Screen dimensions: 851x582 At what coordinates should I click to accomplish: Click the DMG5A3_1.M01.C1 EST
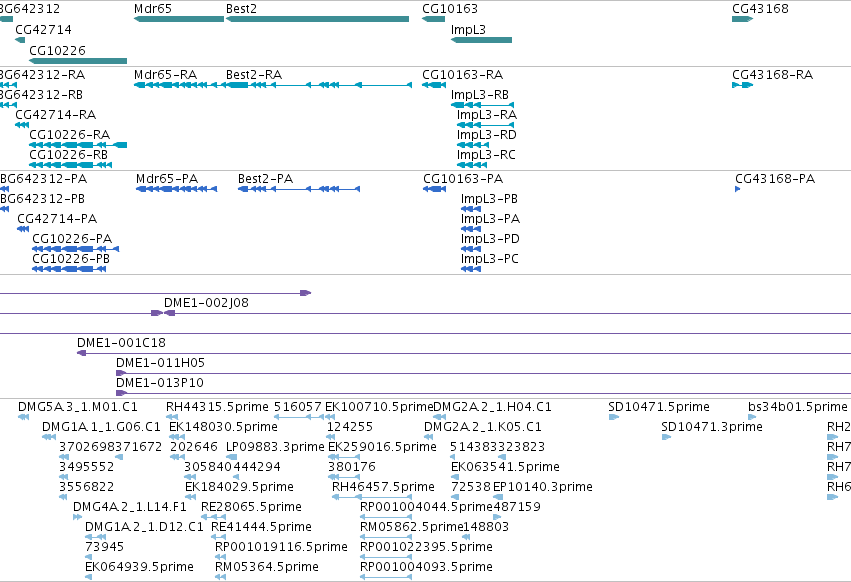pos(23,417)
